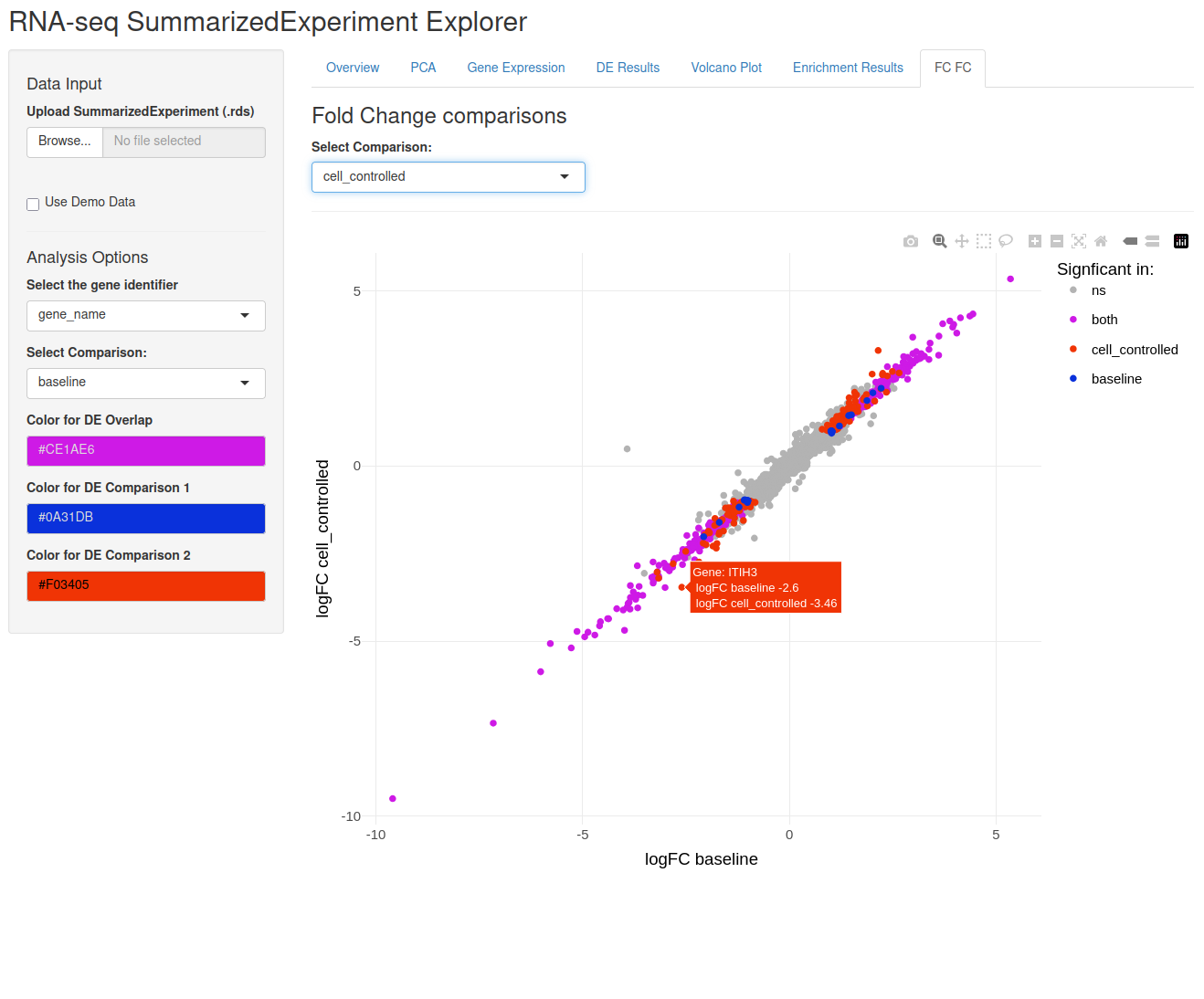
Task: Select the Pan tool in plot modebar
Action: pyautogui.click(x=962, y=241)
